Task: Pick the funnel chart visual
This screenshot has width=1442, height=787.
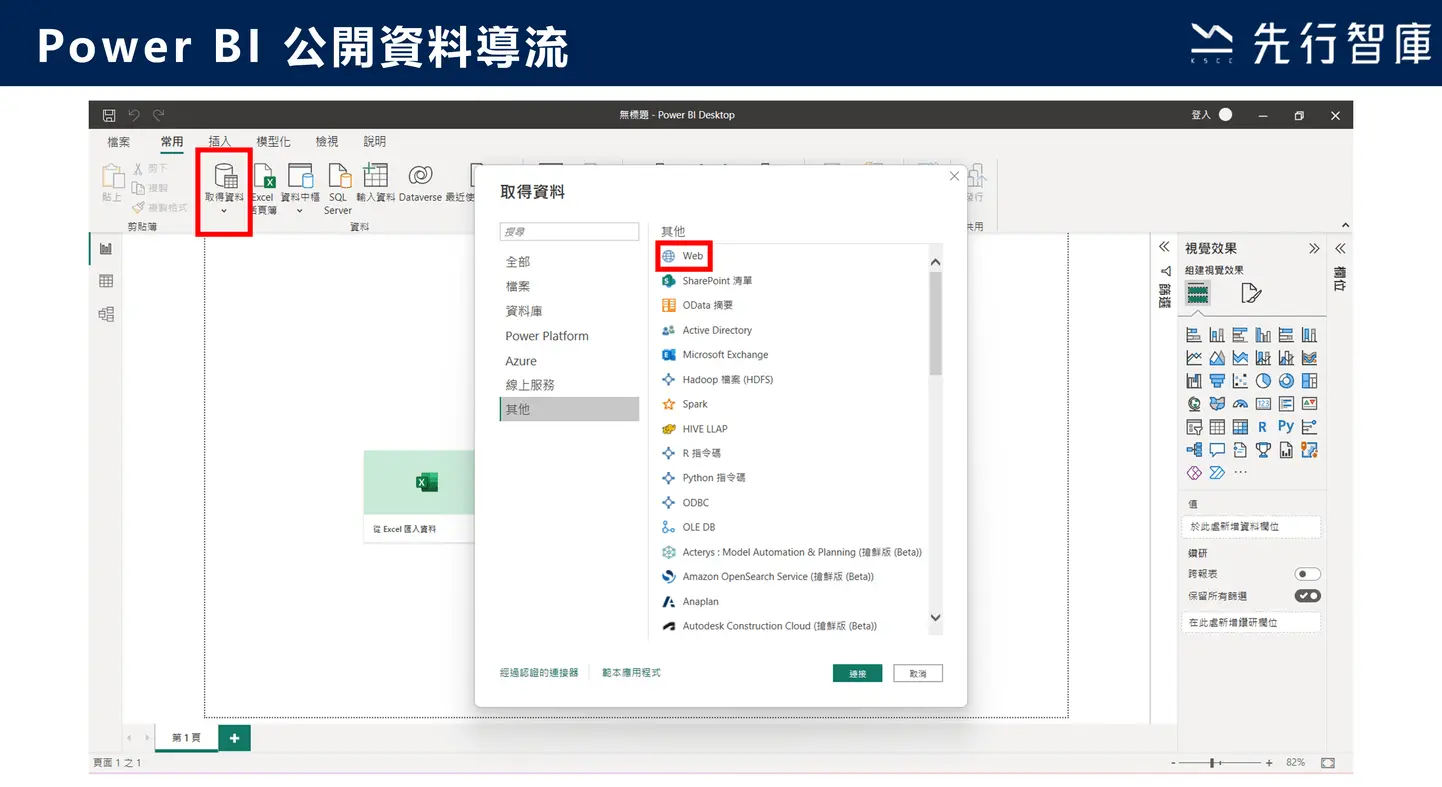Action: [1217, 381]
